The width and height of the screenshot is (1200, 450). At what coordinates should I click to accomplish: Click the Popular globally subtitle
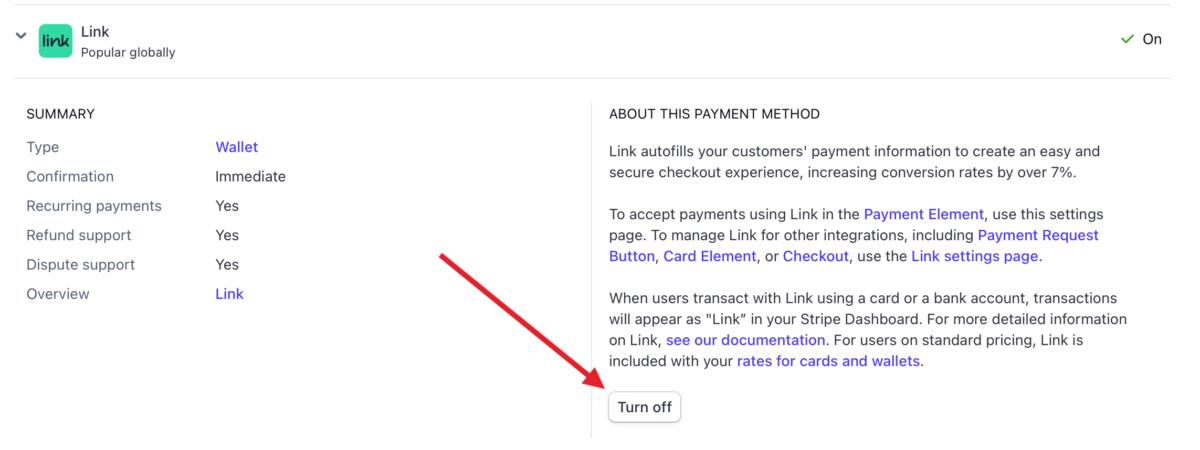tap(128, 52)
